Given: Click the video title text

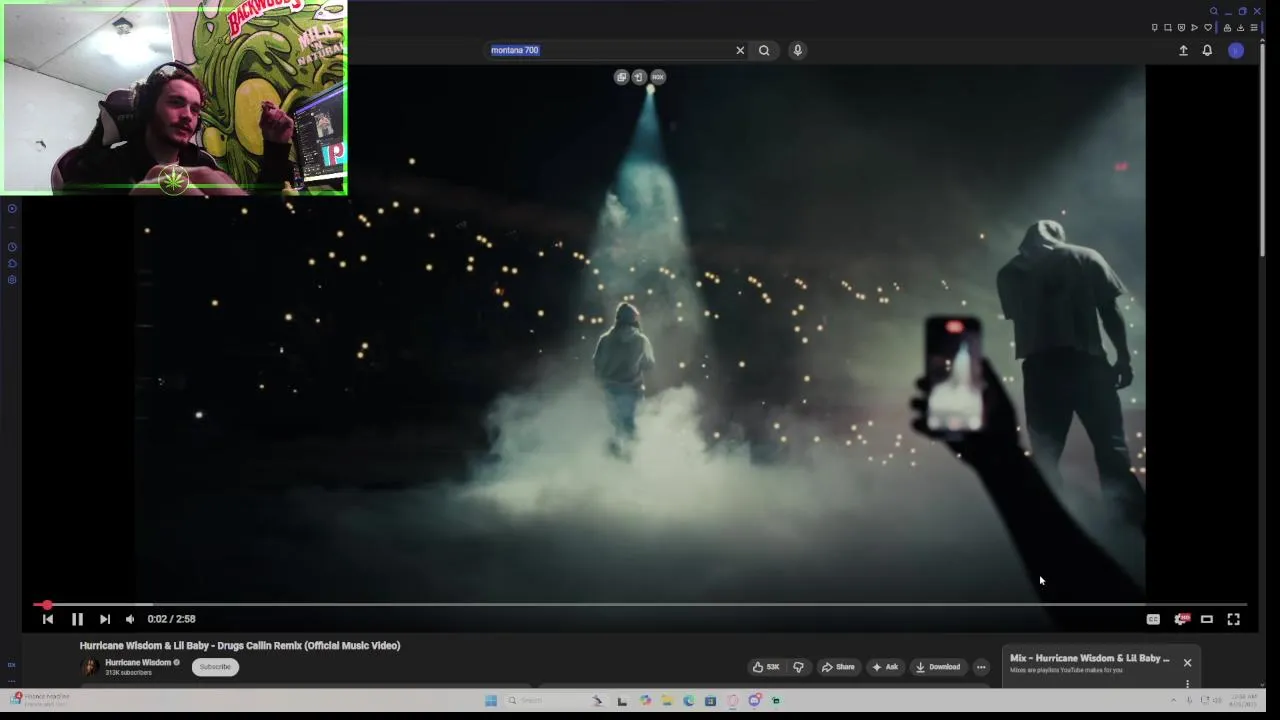Looking at the screenshot, I should click(x=240, y=646).
